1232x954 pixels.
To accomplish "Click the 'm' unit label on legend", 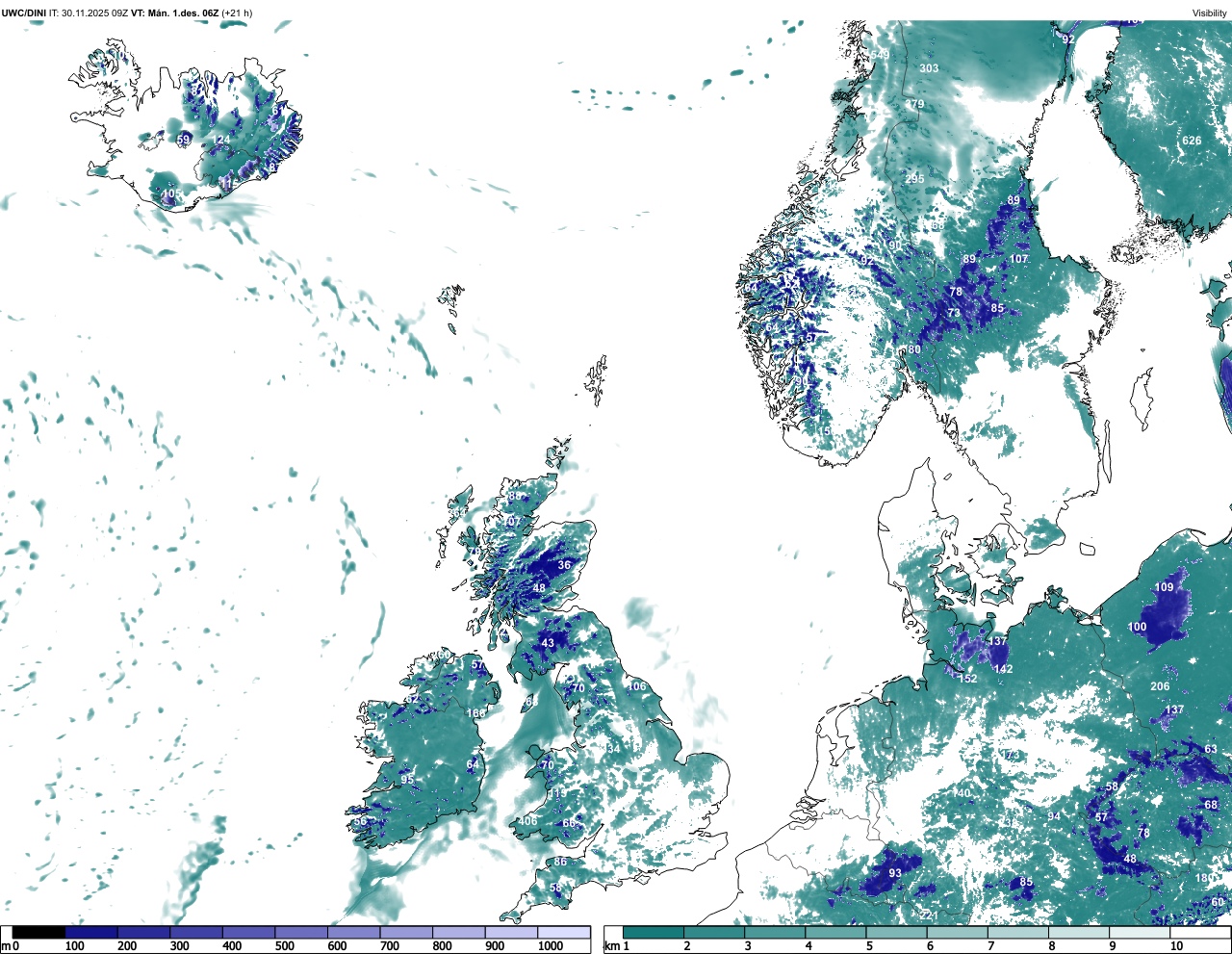I will (x=6, y=946).
